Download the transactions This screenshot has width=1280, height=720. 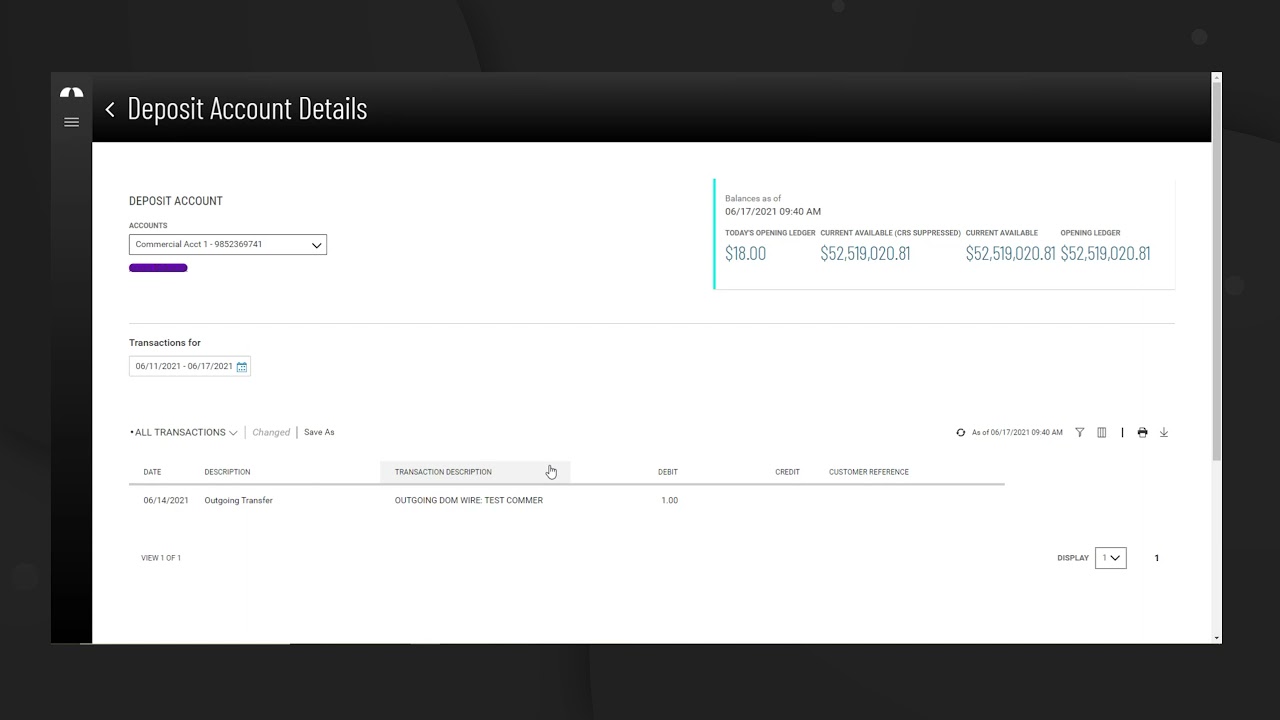pyautogui.click(x=1164, y=433)
